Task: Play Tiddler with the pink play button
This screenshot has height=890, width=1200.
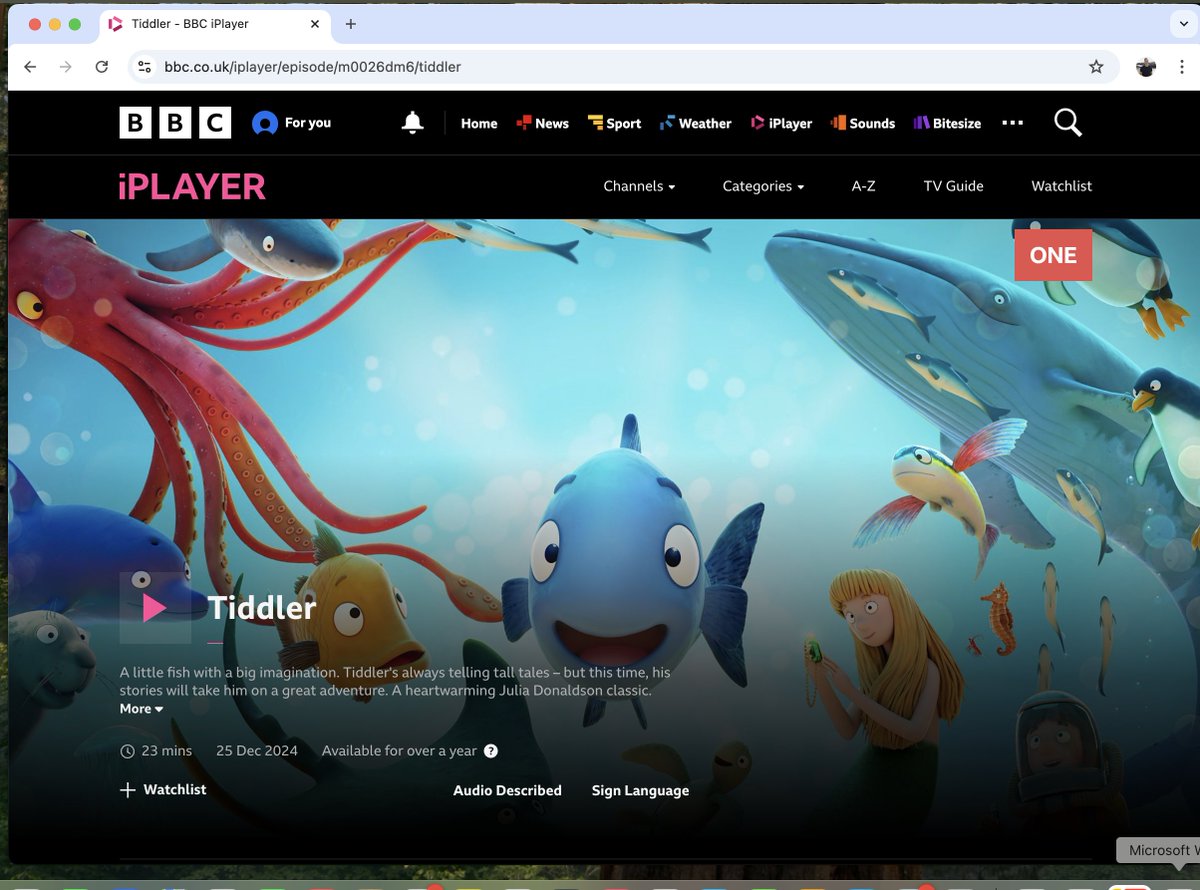Action: [x=154, y=608]
